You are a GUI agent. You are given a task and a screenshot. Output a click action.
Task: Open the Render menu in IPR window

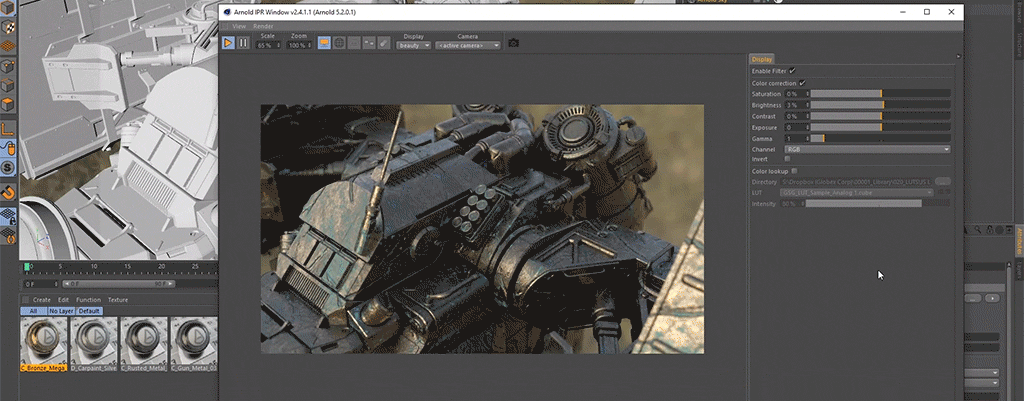point(263,26)
